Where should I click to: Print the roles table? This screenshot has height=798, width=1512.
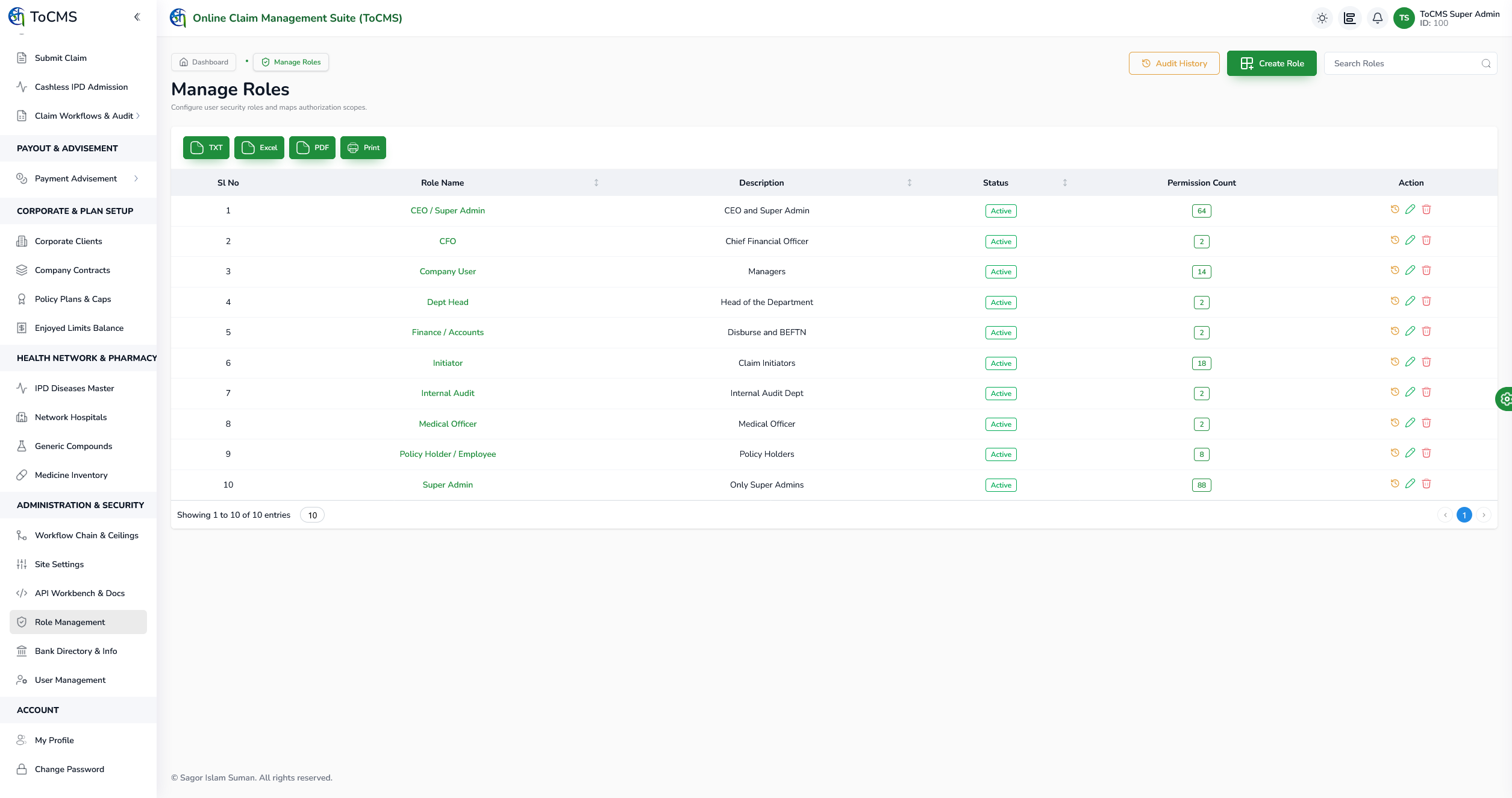pos(363,148)
